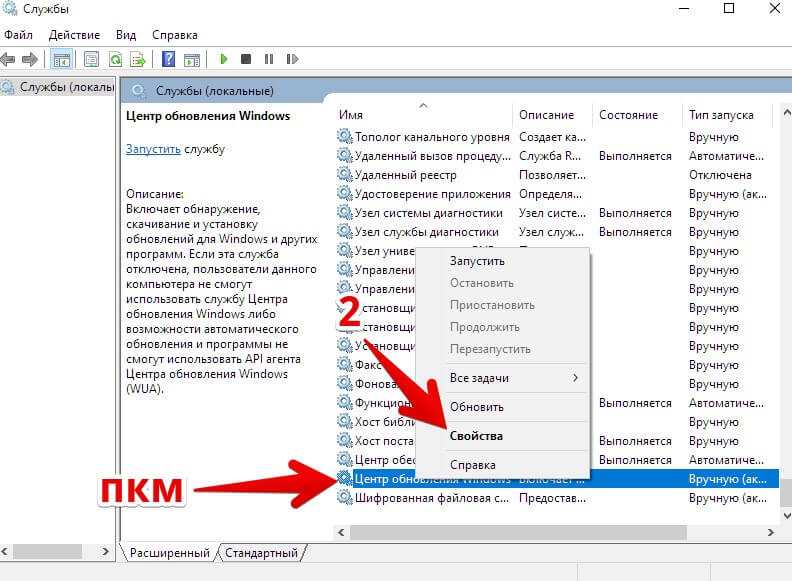The height and width of the screenshot is (581, 792).
Task: Sort by the Описание column header
Action: (x=552, y=115)
